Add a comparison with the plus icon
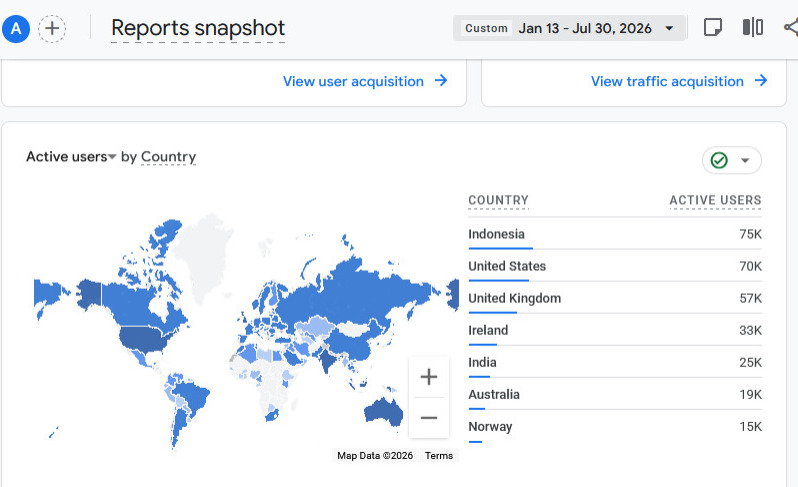This screenshot has width=798, height=487. (52, 28)
